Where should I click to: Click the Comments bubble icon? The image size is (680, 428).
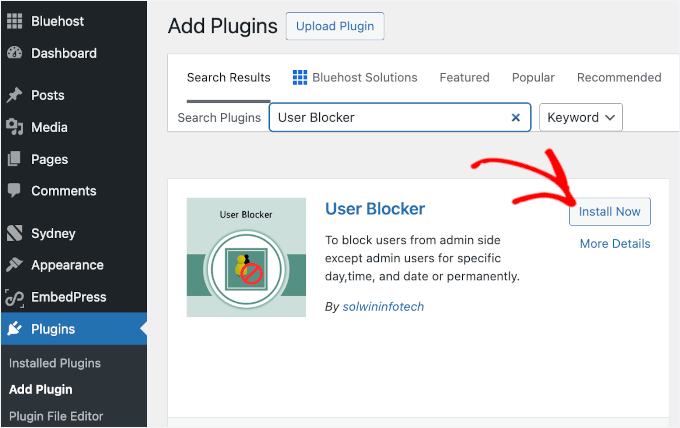14,190
